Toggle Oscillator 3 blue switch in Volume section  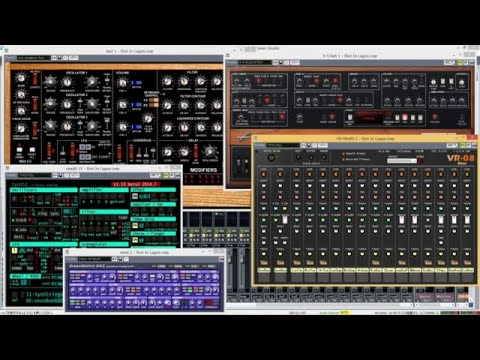tap(136, 127)
